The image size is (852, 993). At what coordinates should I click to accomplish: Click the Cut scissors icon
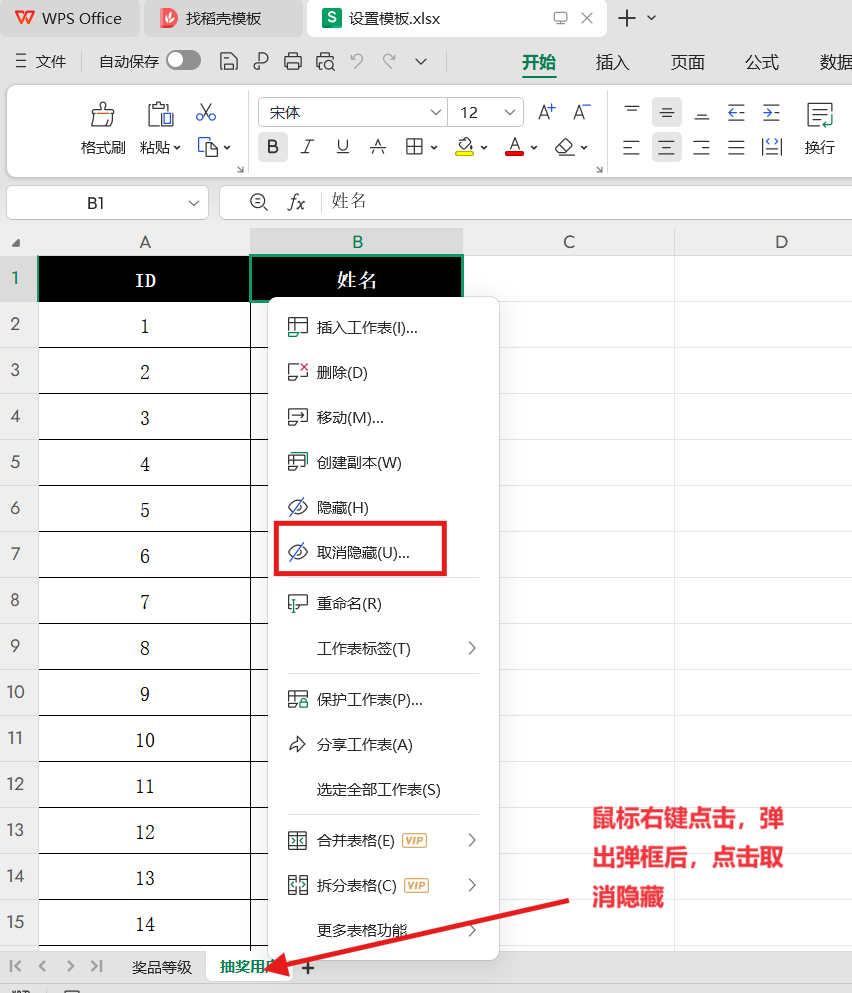point(206,112)
